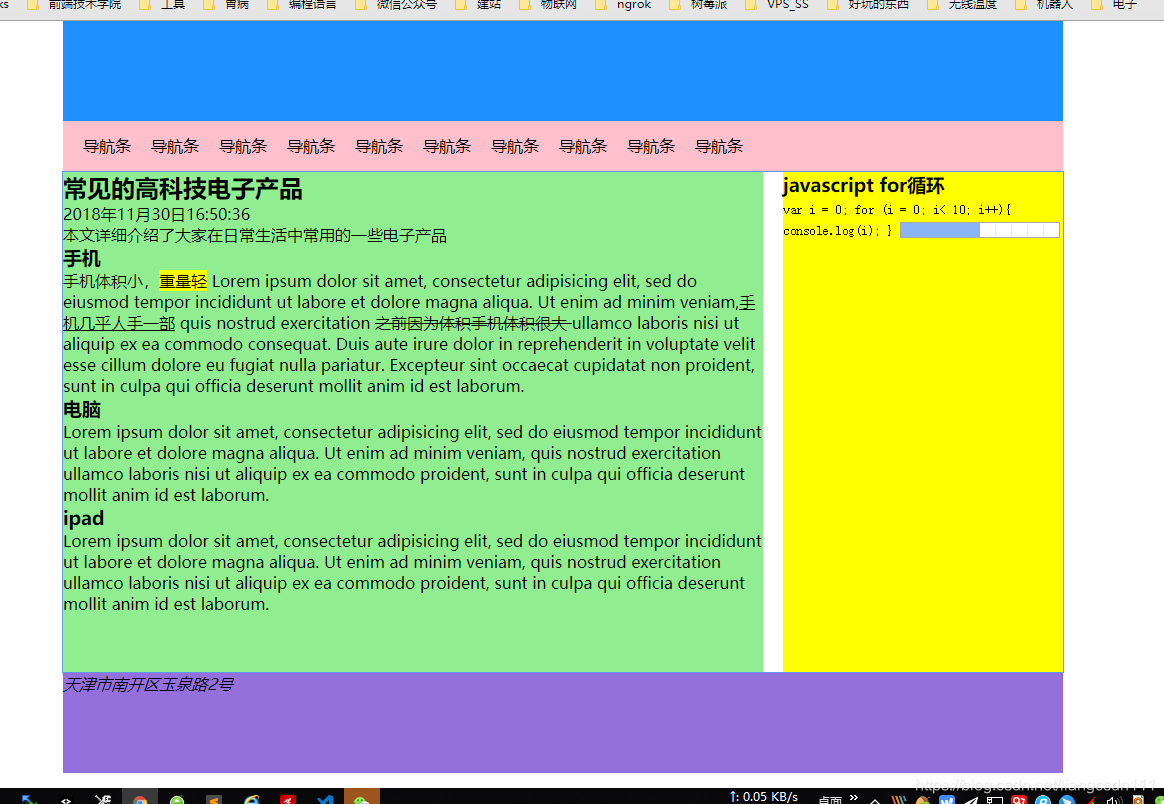Click the footer address 天津市南开区玉泉路2号
The image size is (1164, 804).
point(148,684)
